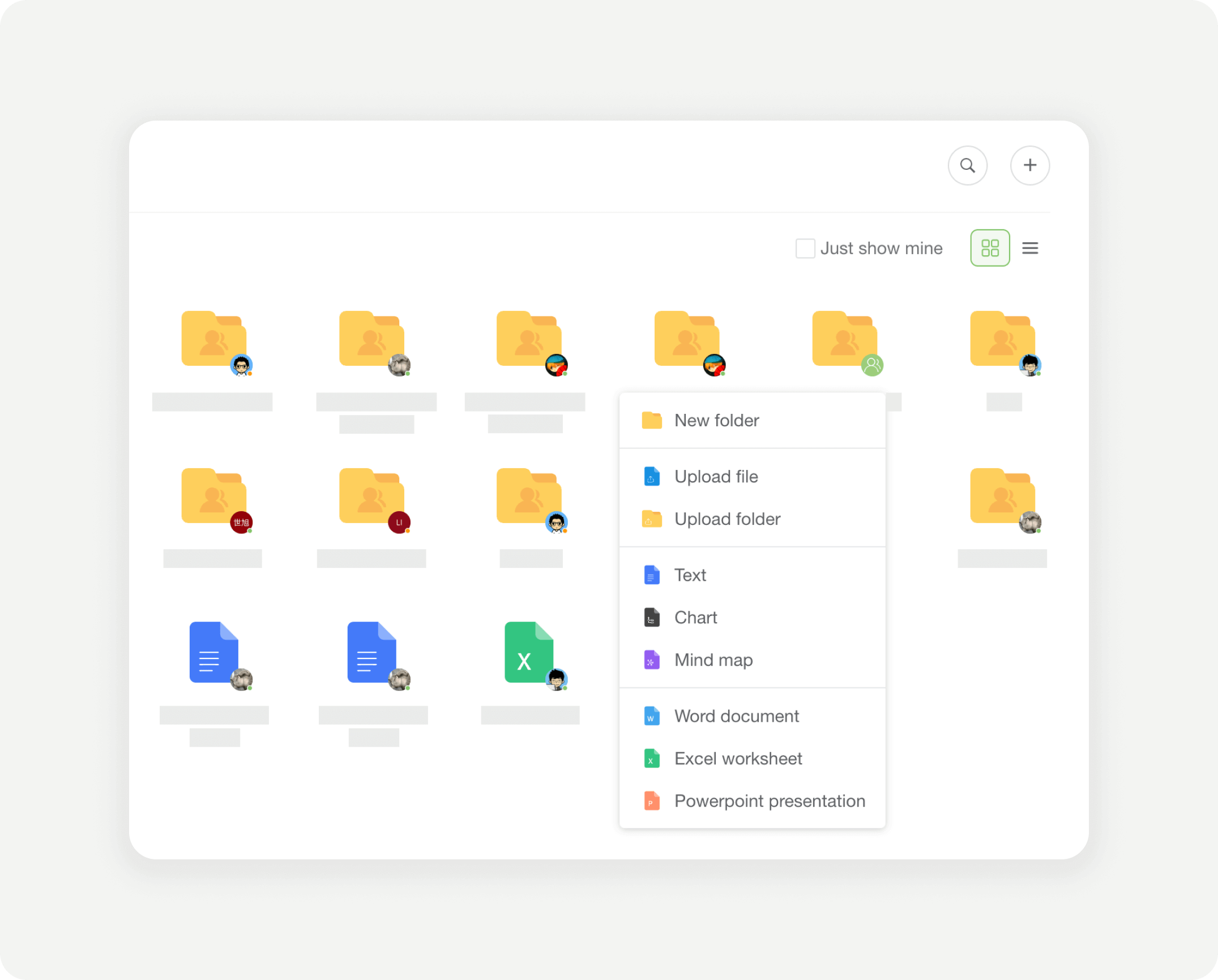
Task: Create a new Chart
Action: tap(695, 617)
